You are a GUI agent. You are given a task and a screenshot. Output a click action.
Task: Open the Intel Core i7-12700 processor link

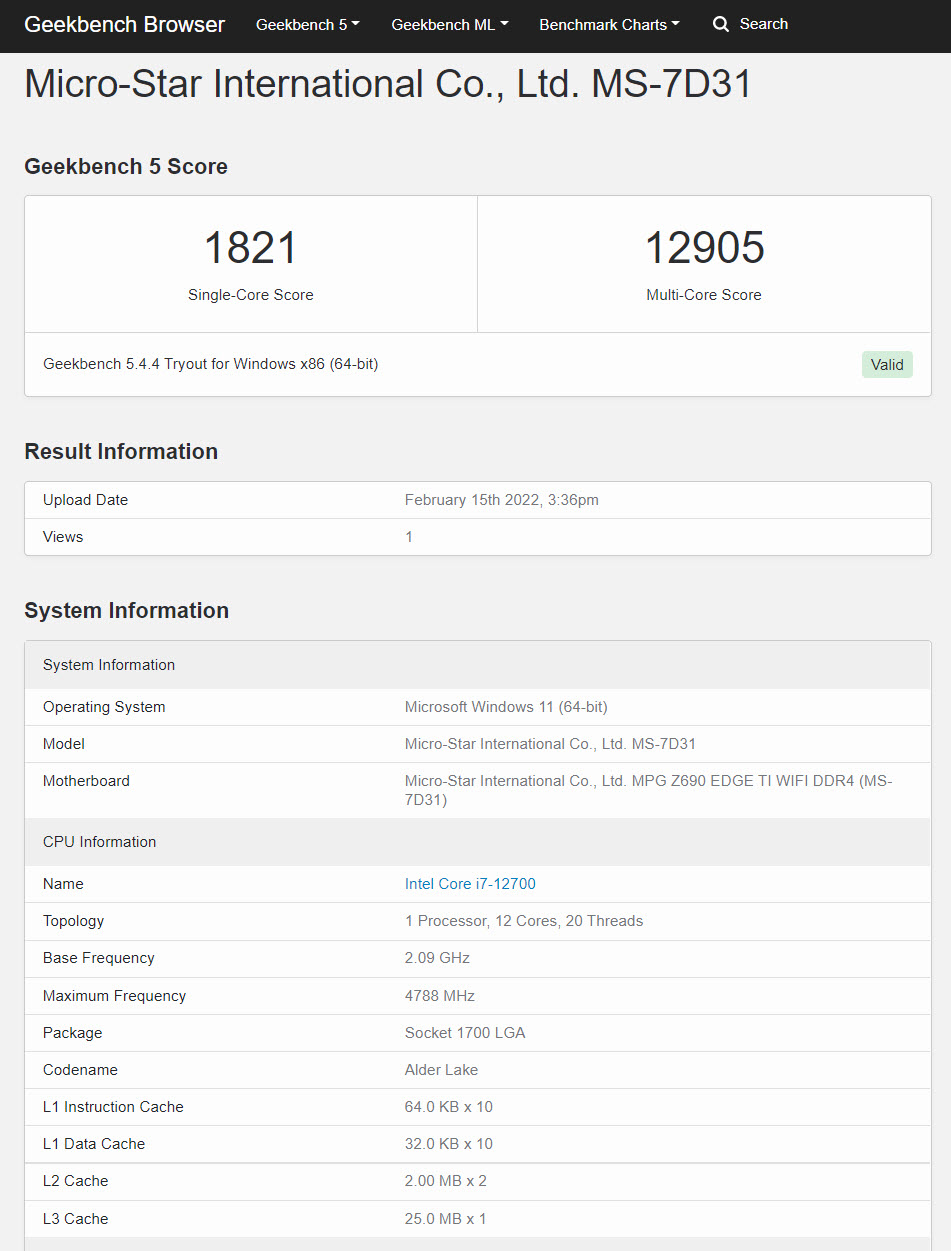point(470,884)
